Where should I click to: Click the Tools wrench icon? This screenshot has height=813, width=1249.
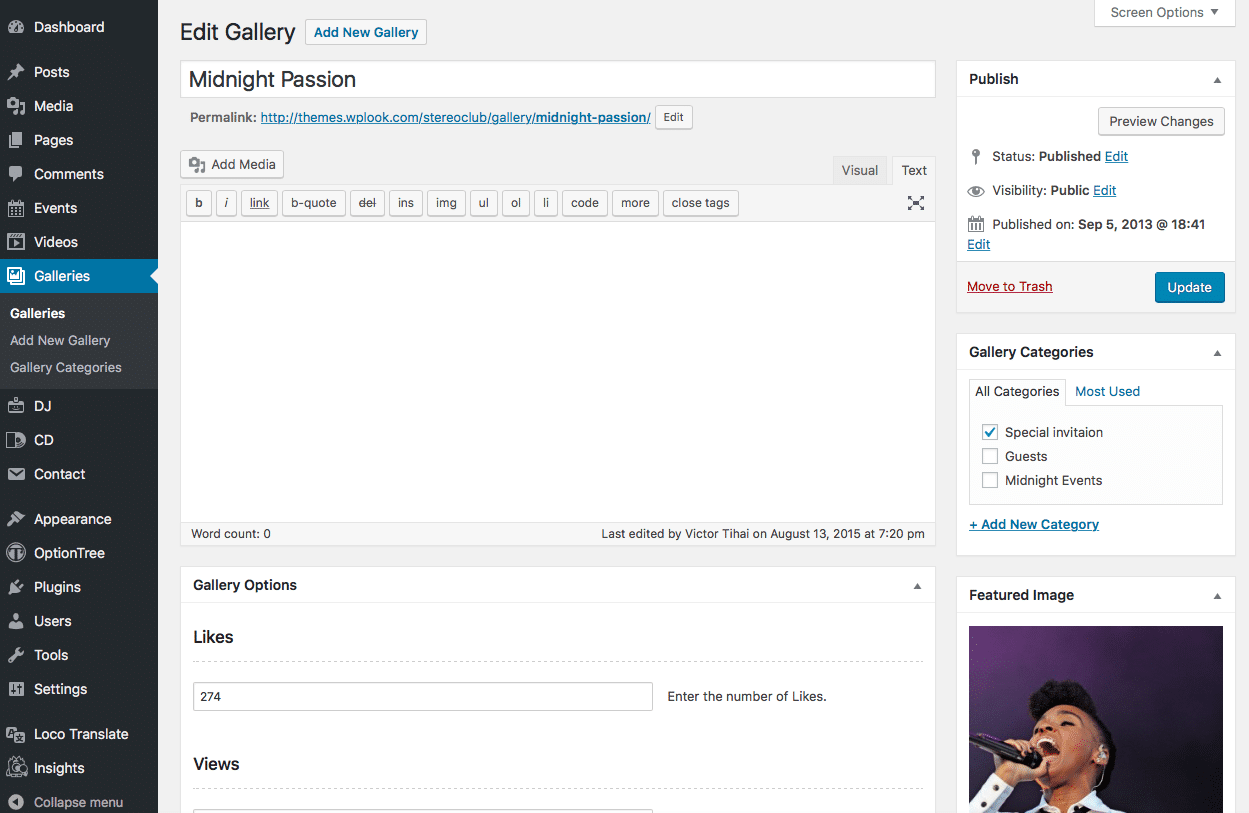click(x=16, y=655)
